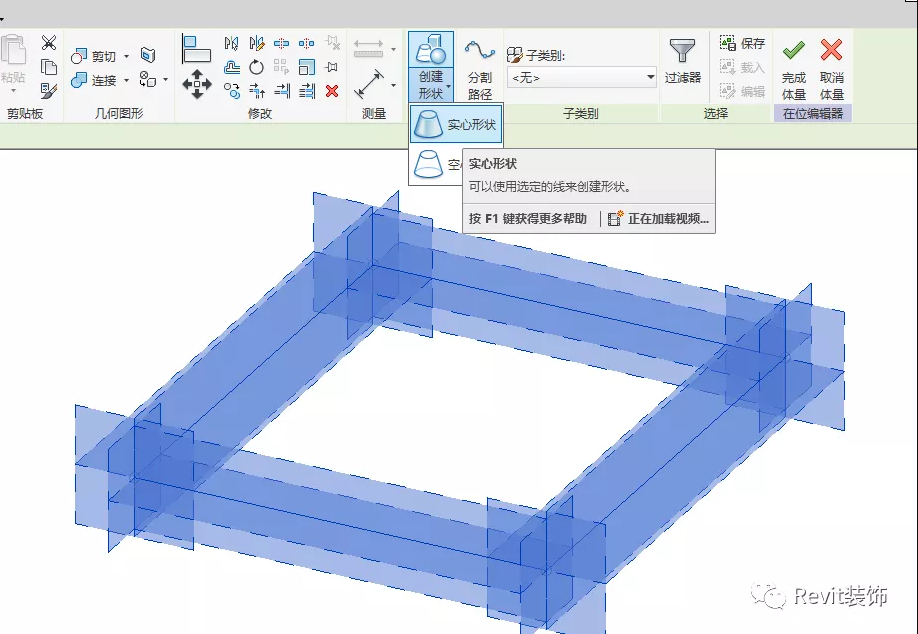Select the Move tool four-arrow icon

196,84
